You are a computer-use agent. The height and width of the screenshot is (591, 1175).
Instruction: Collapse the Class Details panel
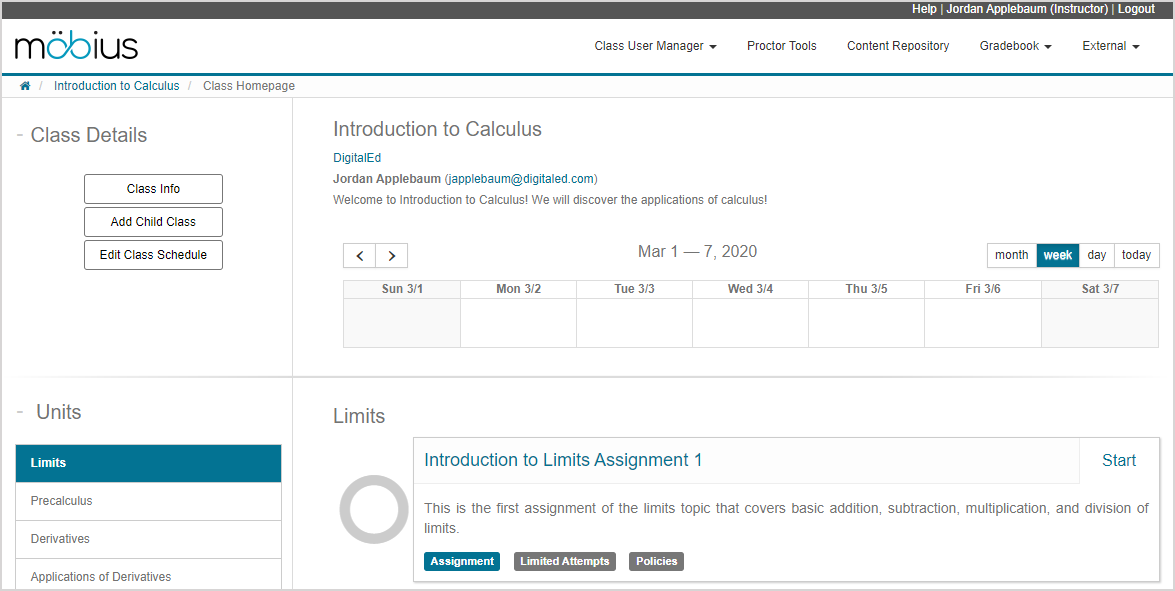tap(19, 135)
